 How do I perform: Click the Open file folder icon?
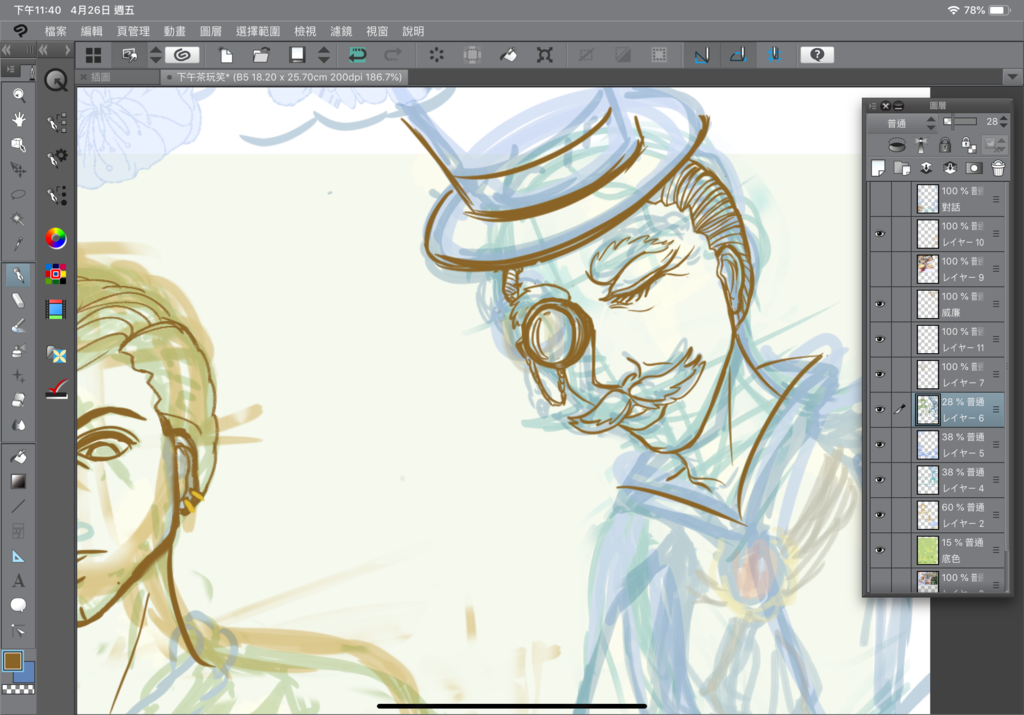pos(261,55)
